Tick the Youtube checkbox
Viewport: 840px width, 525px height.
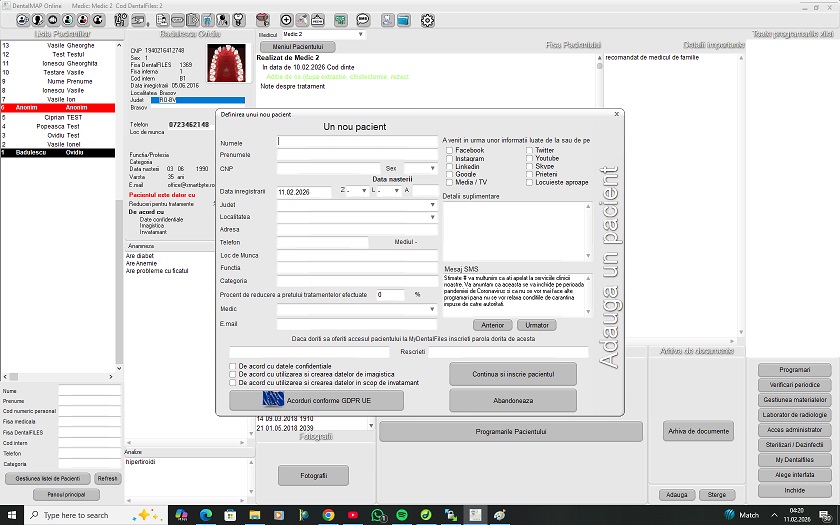tap(529, 158)
